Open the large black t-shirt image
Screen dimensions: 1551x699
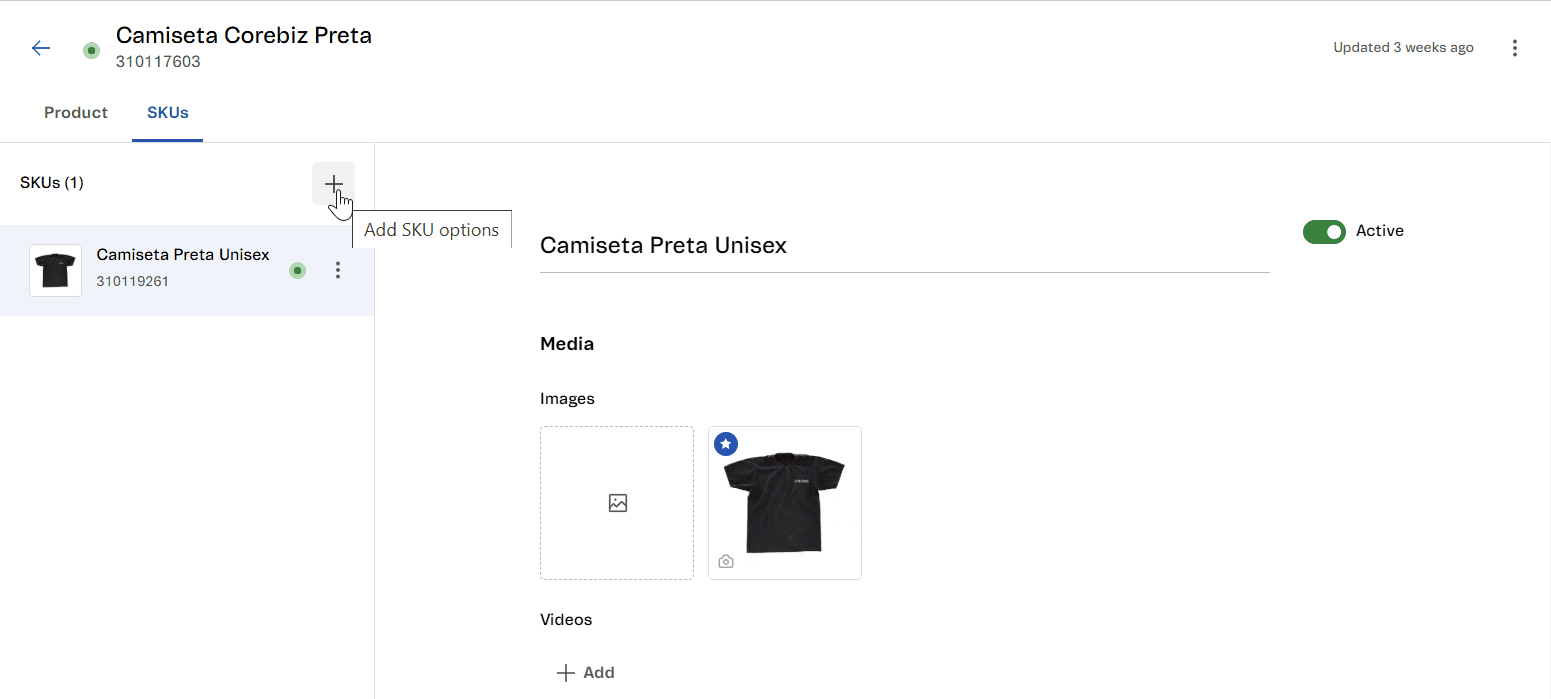[785, 503]
